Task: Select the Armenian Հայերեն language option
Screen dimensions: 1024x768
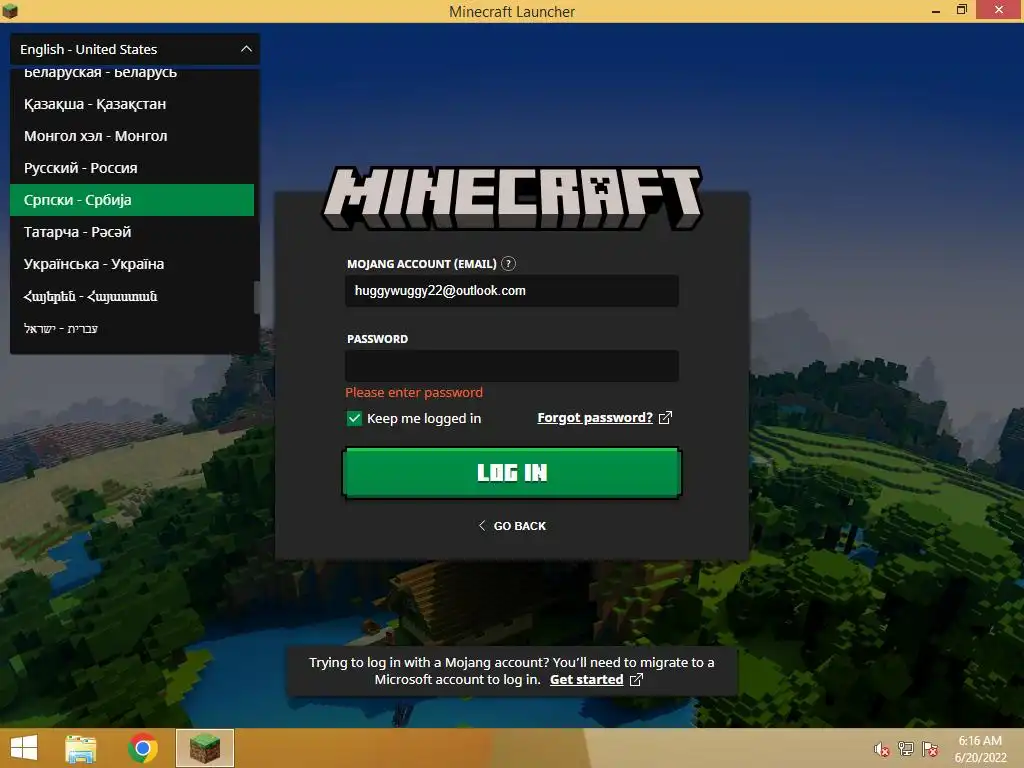Action: click(132, 296)
